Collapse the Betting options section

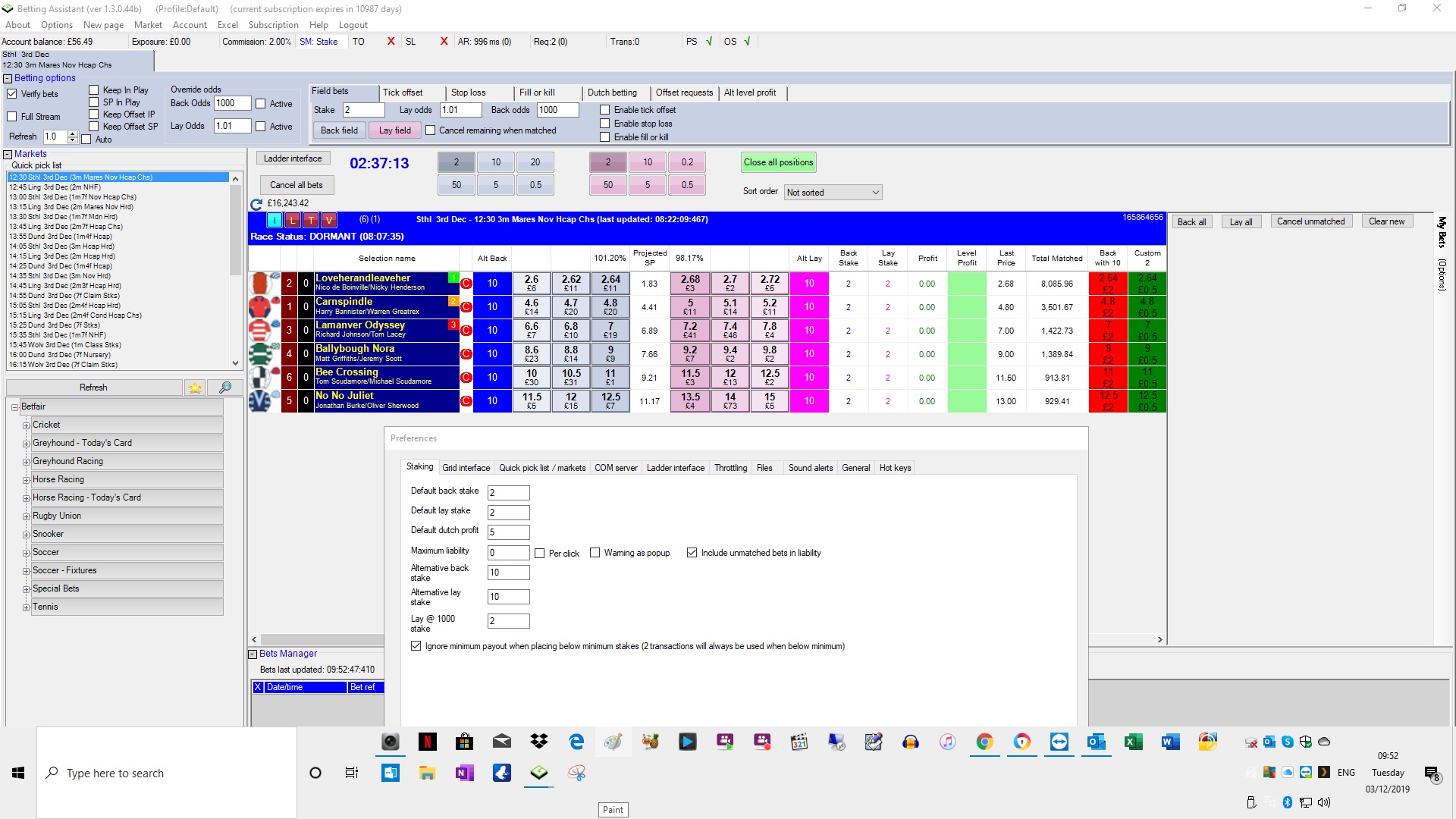[x=8, y=78]
